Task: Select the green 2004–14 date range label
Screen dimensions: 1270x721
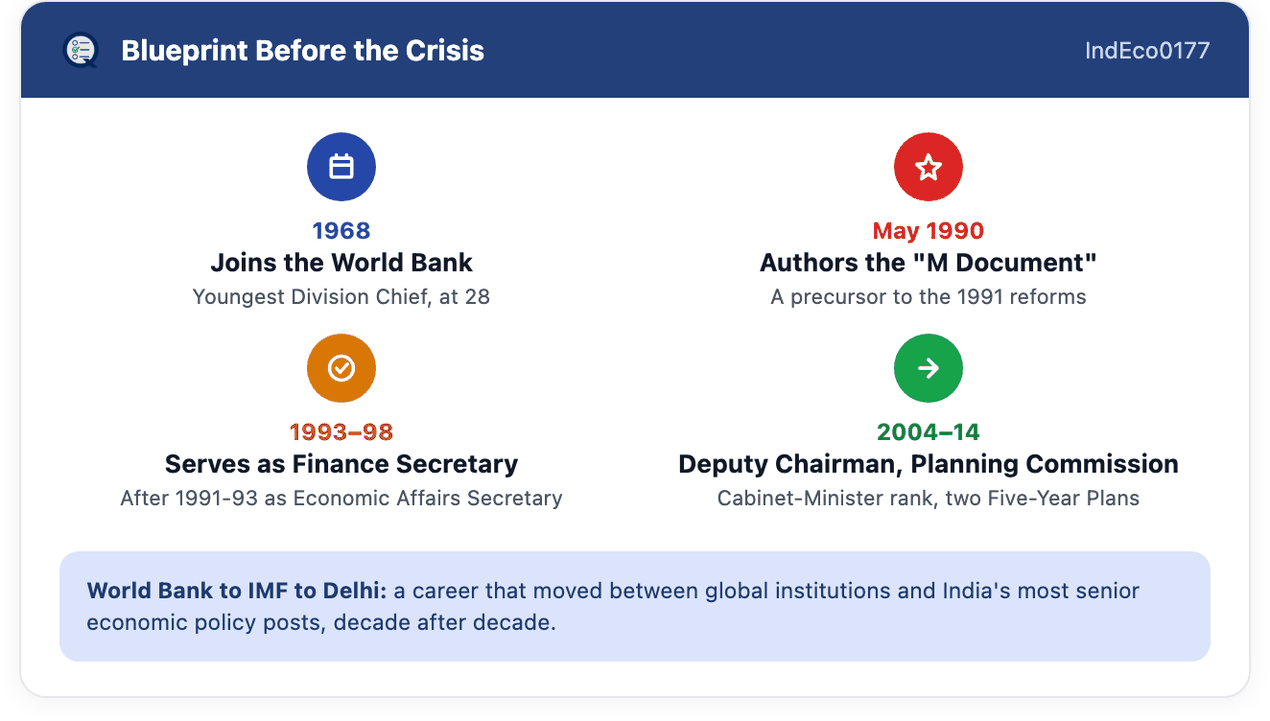Action: tap(928, 432)
